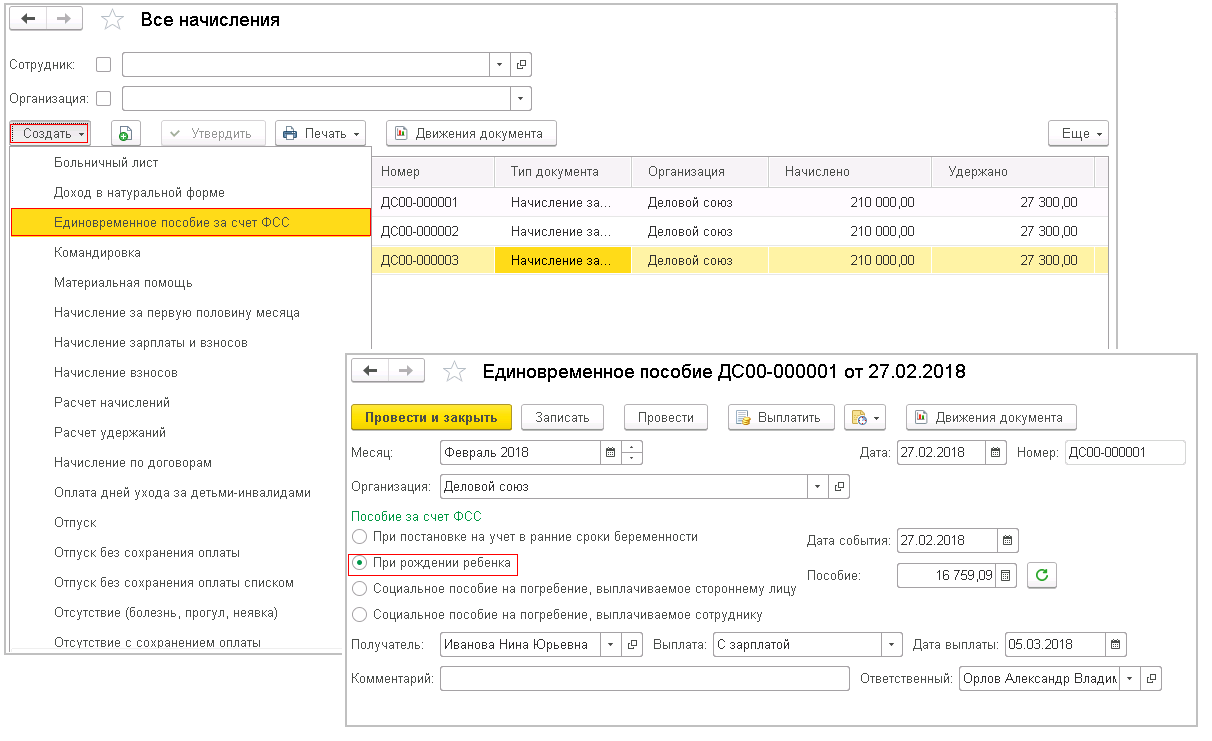Expand the Выплата dropdown showing С зарплатой
Viewport: 1212px width, 741px height.
click(890, 645)
